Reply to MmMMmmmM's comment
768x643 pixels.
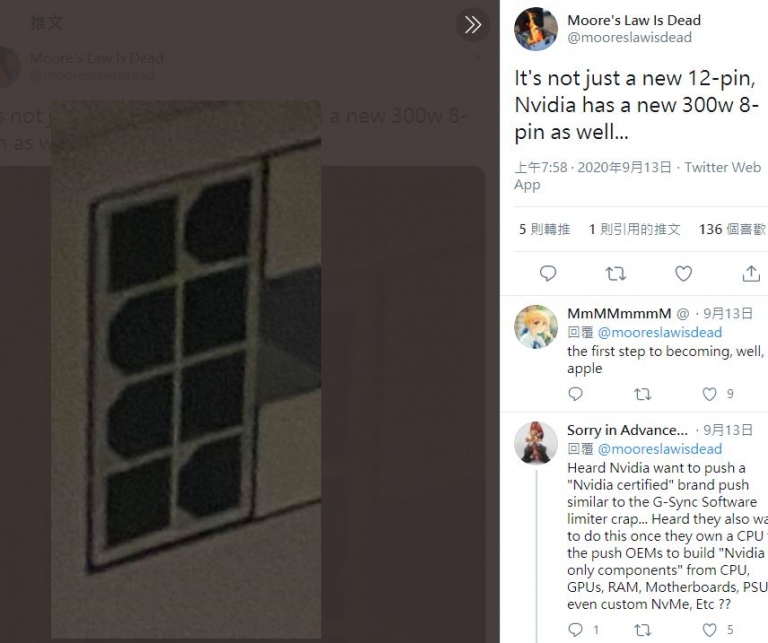(576, 394)
